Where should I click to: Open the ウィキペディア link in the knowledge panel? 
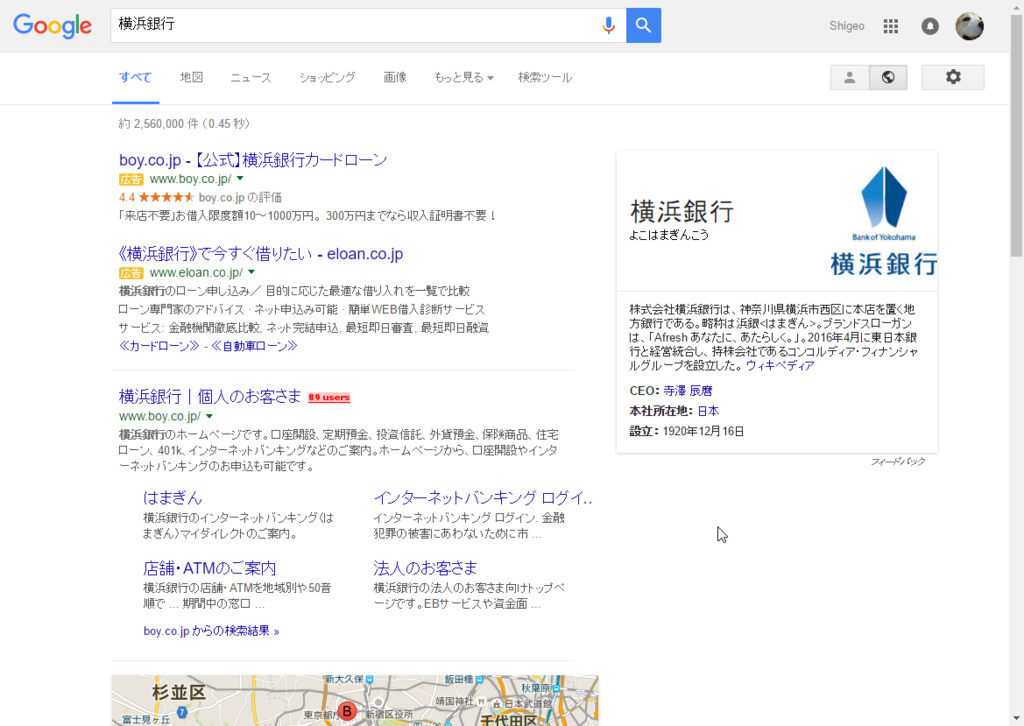click(780, 366)
